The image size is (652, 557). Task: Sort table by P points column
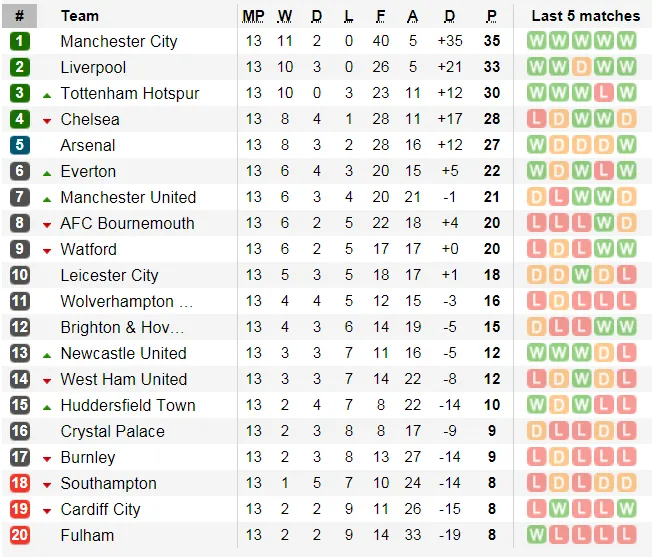[x=491, y=16]
